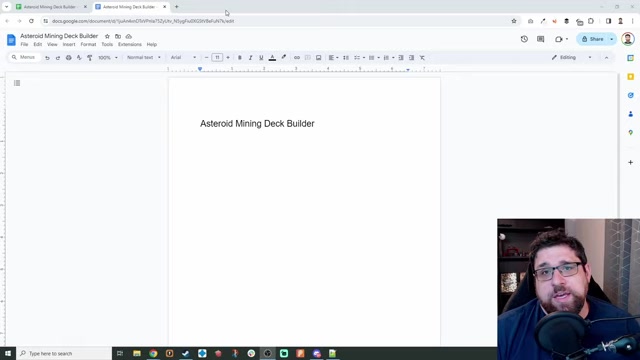Toggle underline formatting

(261, 58)
